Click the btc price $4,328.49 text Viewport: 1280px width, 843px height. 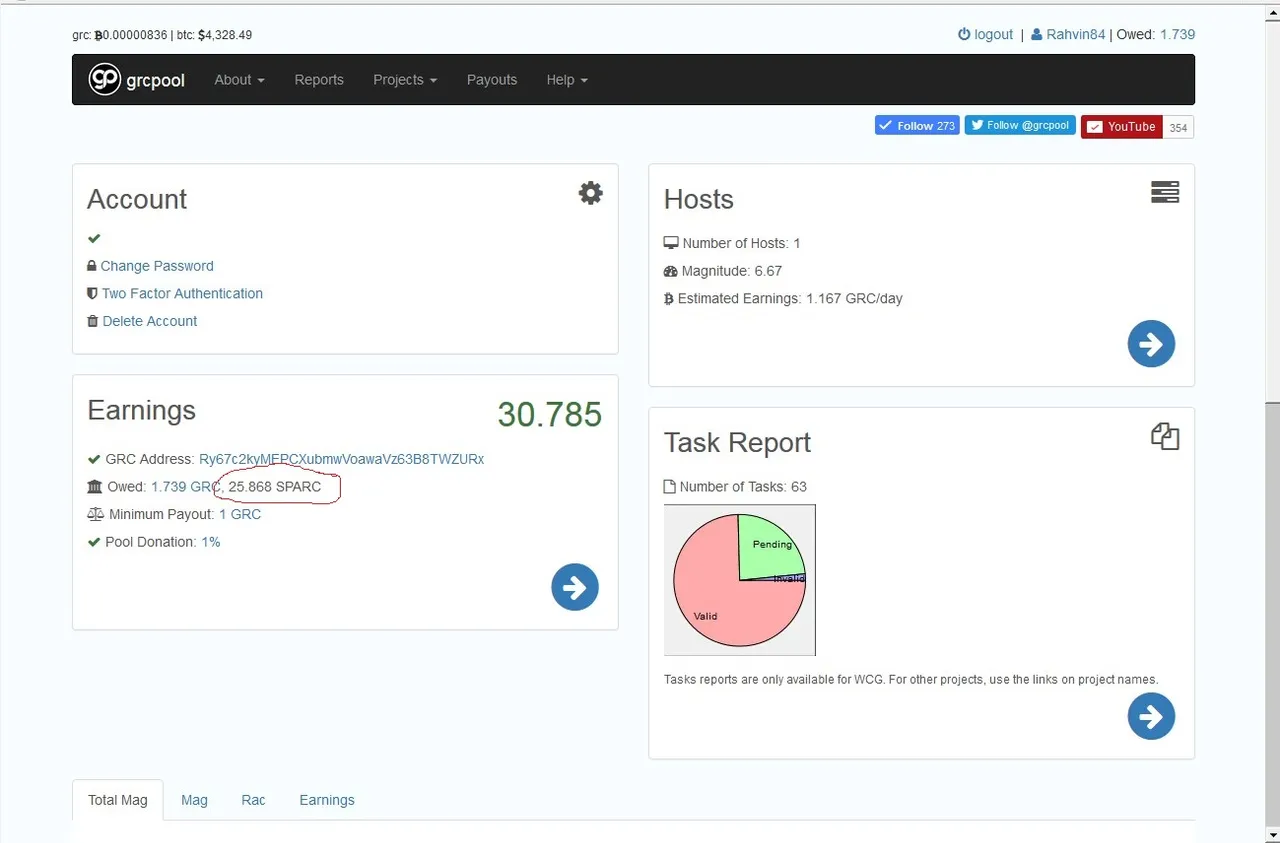[x=212, y=35]
